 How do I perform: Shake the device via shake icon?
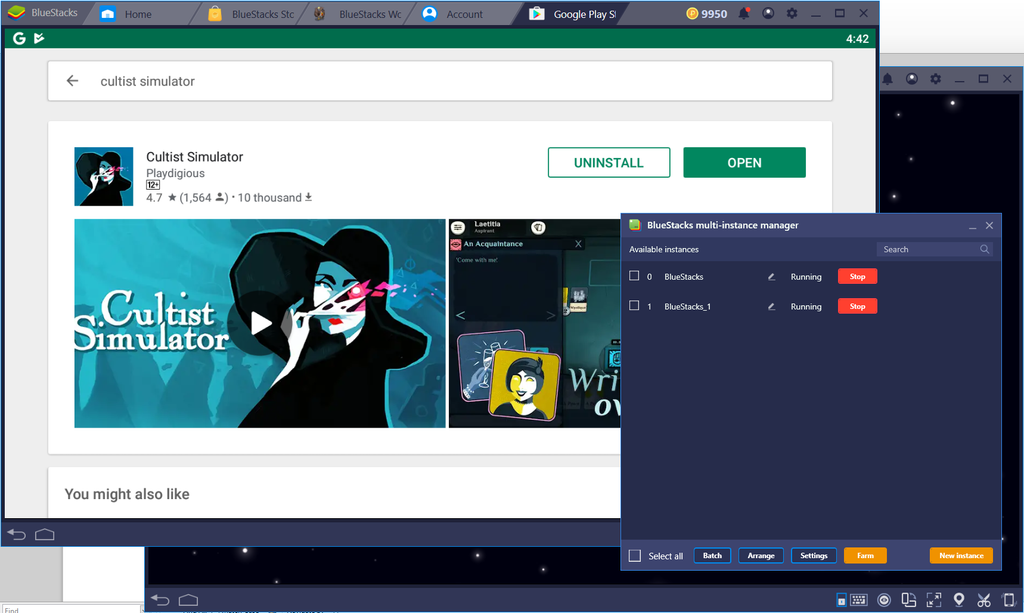coord(1007,600)
